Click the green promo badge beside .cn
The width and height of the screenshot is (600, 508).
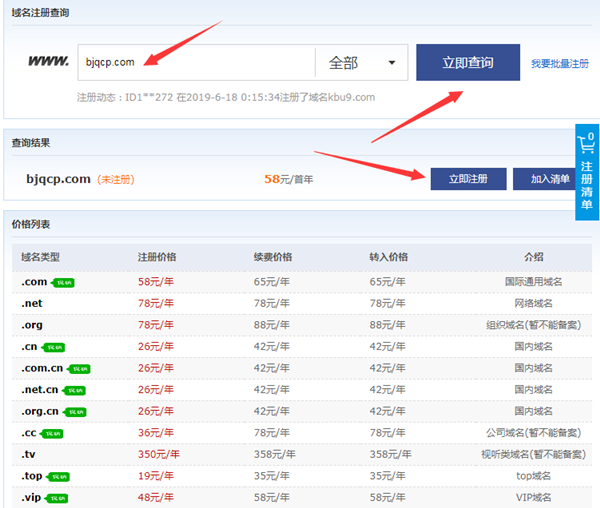point(53,348)
